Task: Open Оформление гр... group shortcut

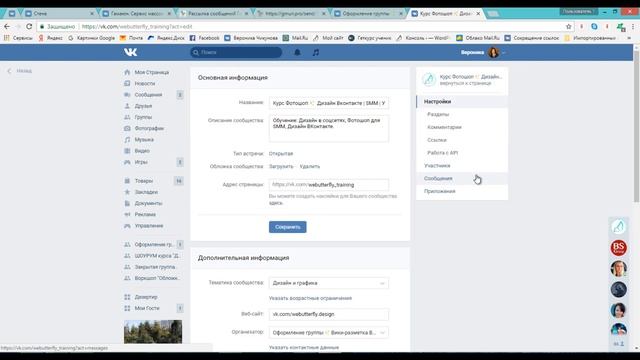Action: coord(153,244)
